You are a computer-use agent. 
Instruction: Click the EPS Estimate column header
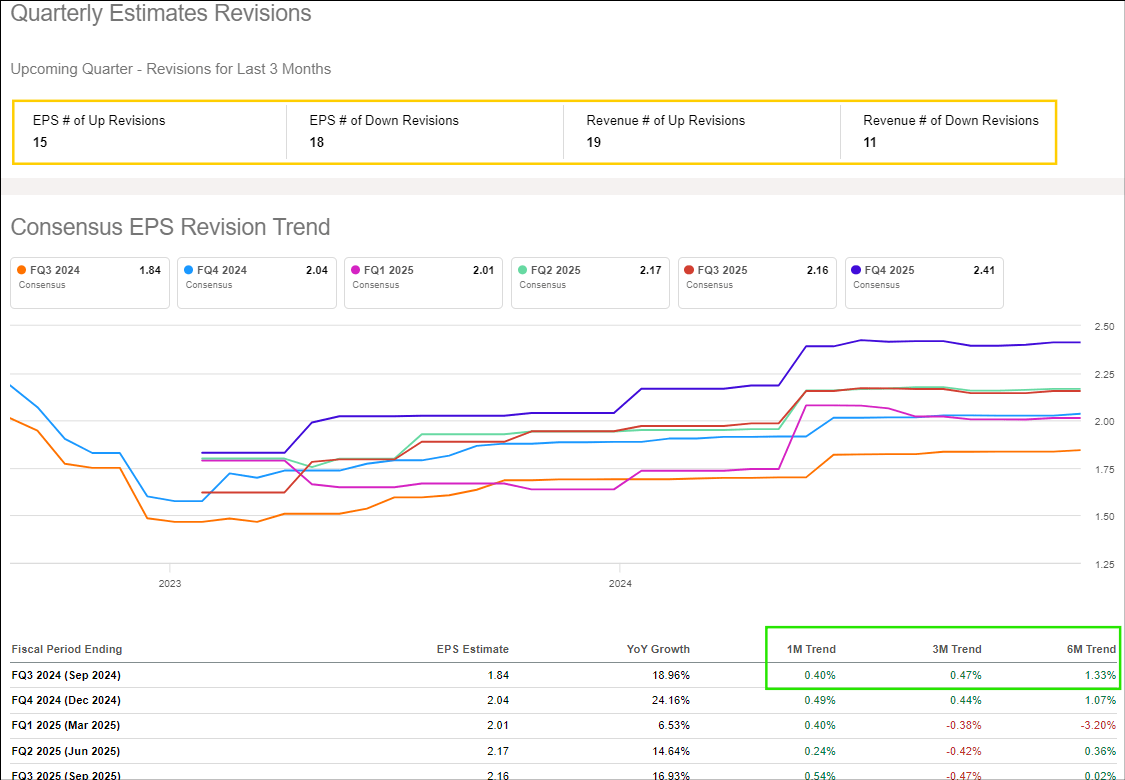pos(472,649)
